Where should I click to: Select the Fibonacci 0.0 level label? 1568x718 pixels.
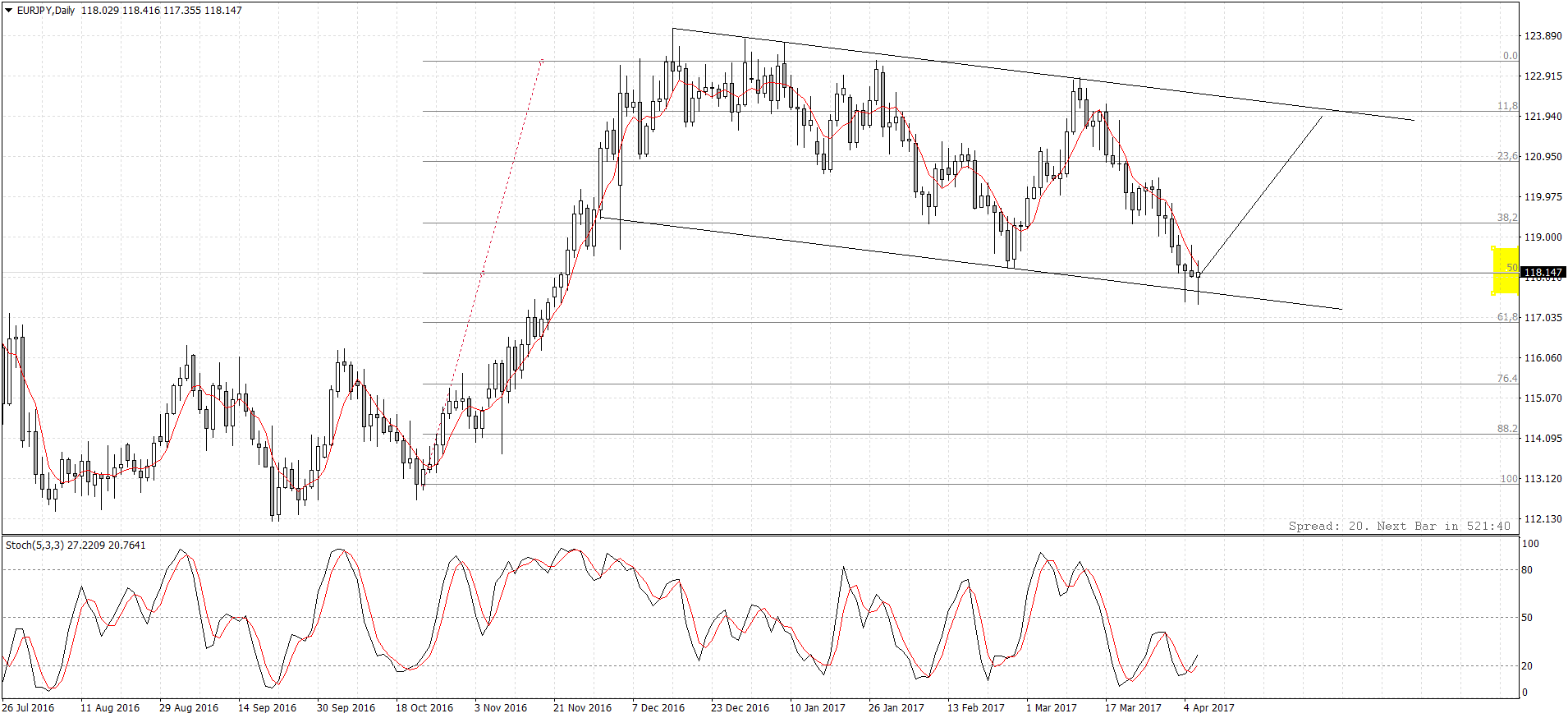click(x=1511, y=56)
